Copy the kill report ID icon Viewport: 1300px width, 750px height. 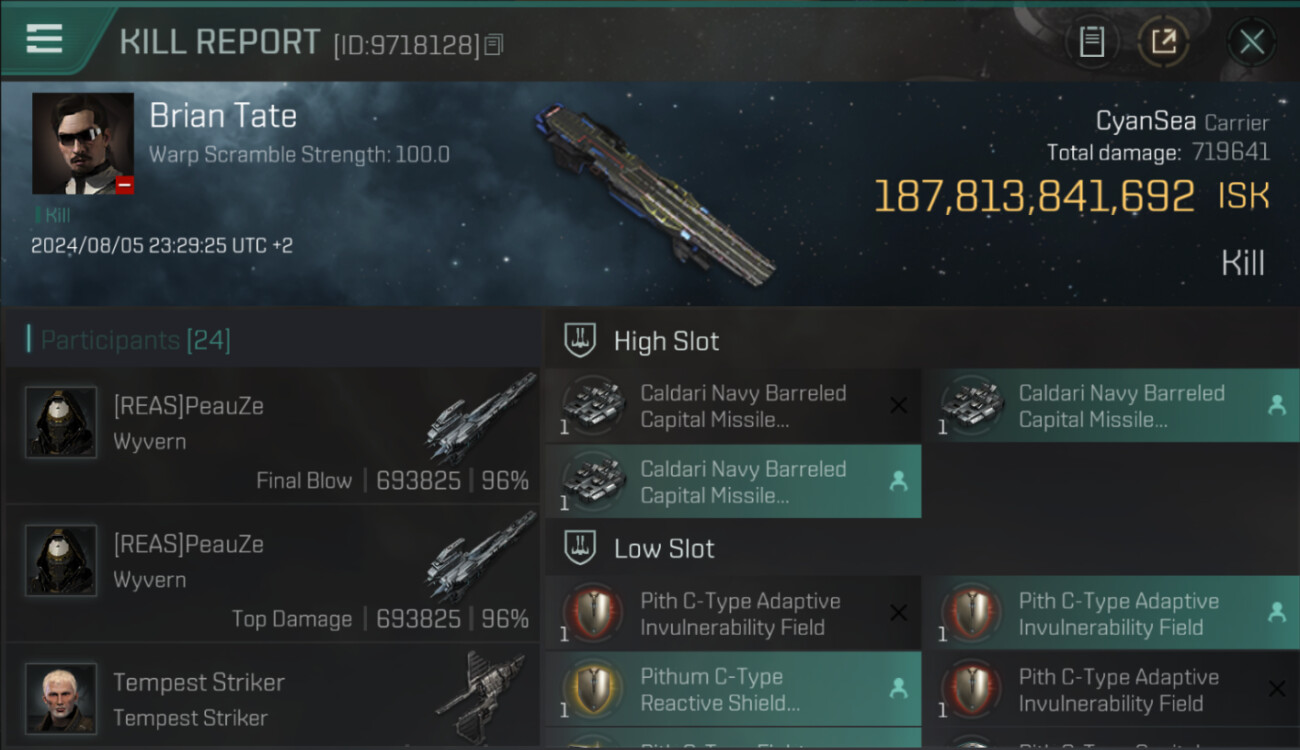(494, 45)
